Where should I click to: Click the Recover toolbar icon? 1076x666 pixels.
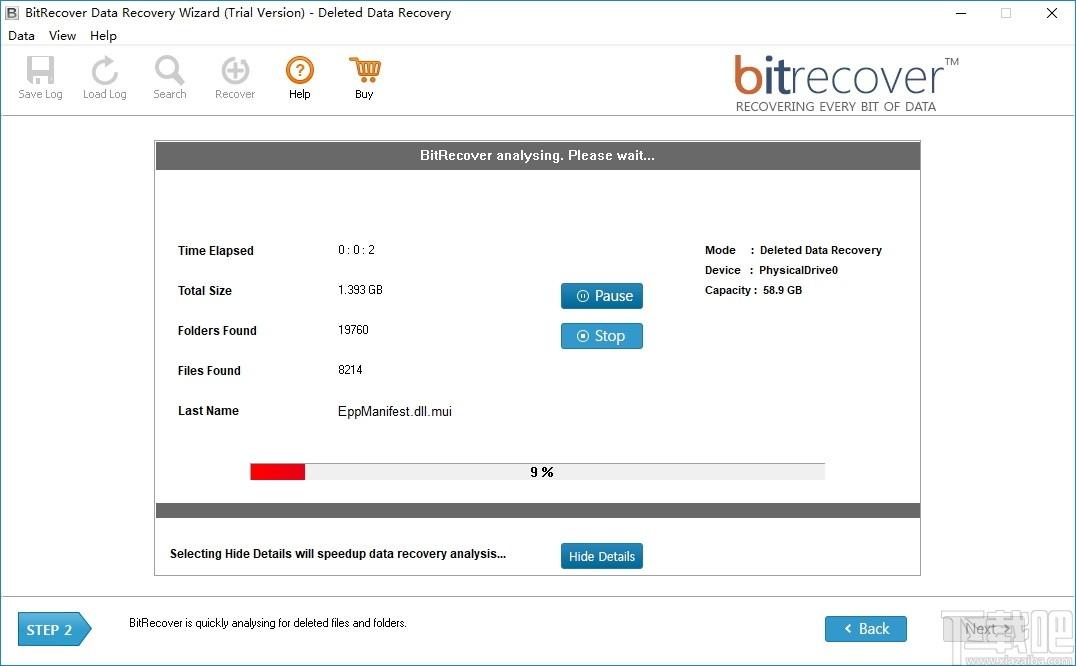click(235, 78)
